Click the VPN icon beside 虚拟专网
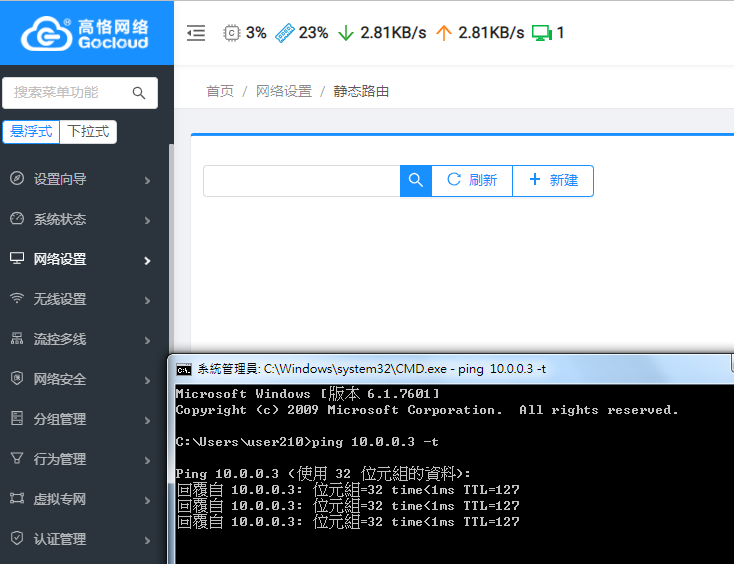The width and height of the screenshot is (734, 564). tap(17, 498)
